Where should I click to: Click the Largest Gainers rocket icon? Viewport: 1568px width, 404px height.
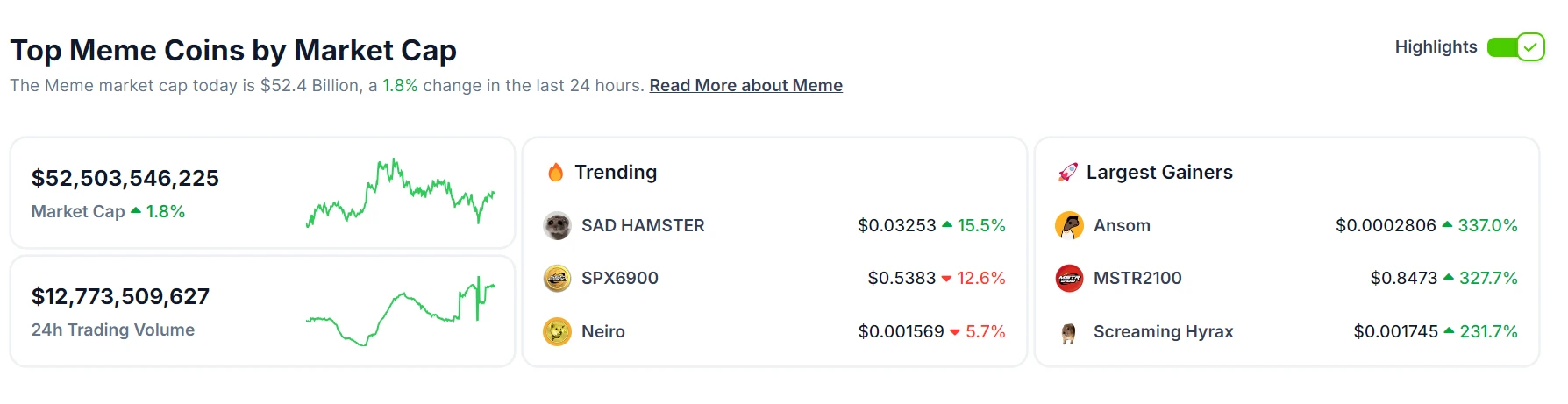pyautogui.click(x=1067, y=173)
